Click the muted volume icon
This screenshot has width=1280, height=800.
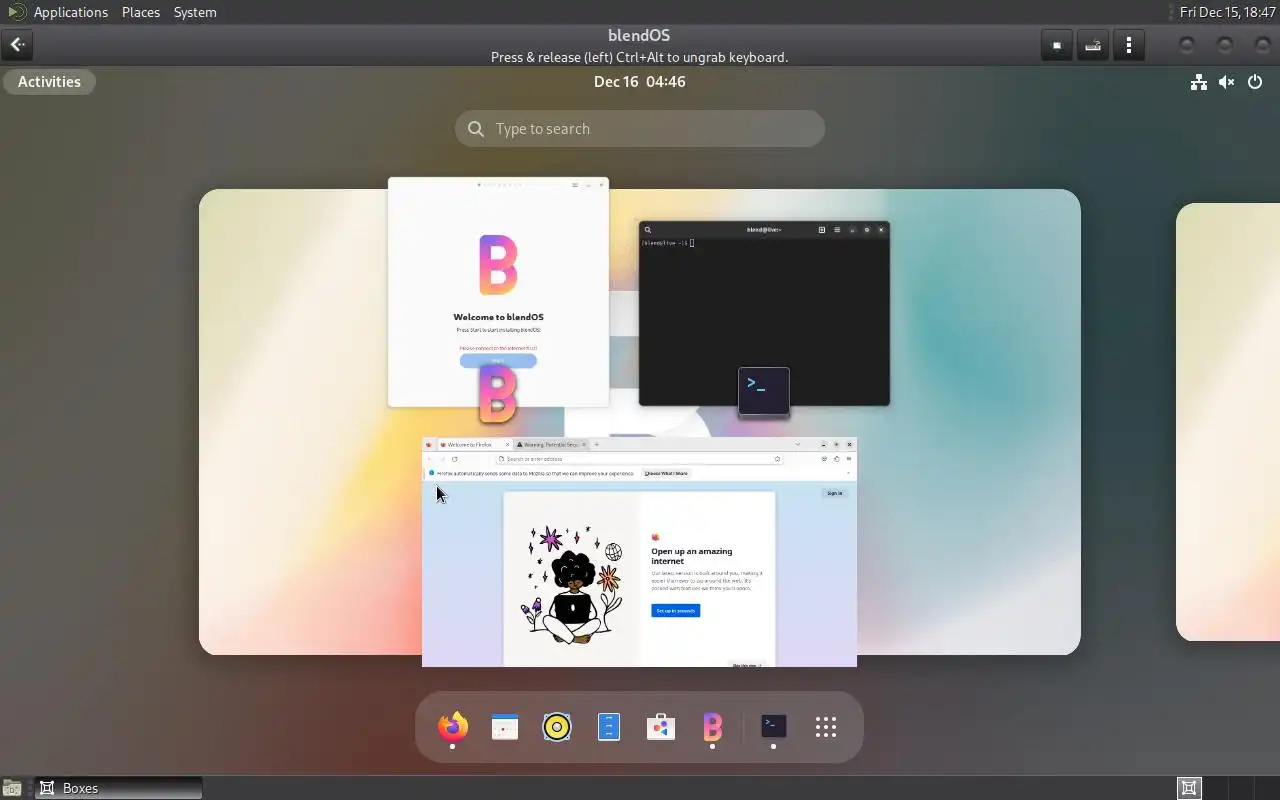coord(1226,82)
